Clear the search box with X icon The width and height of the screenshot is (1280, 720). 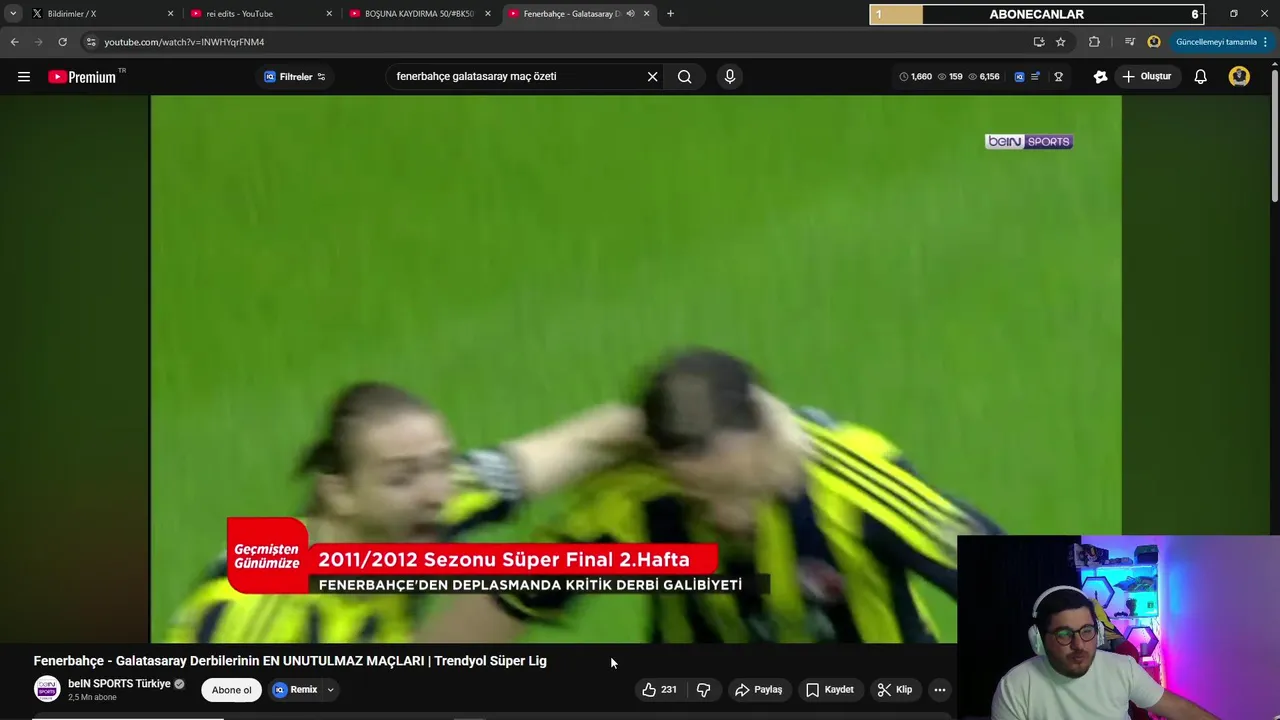652,77
